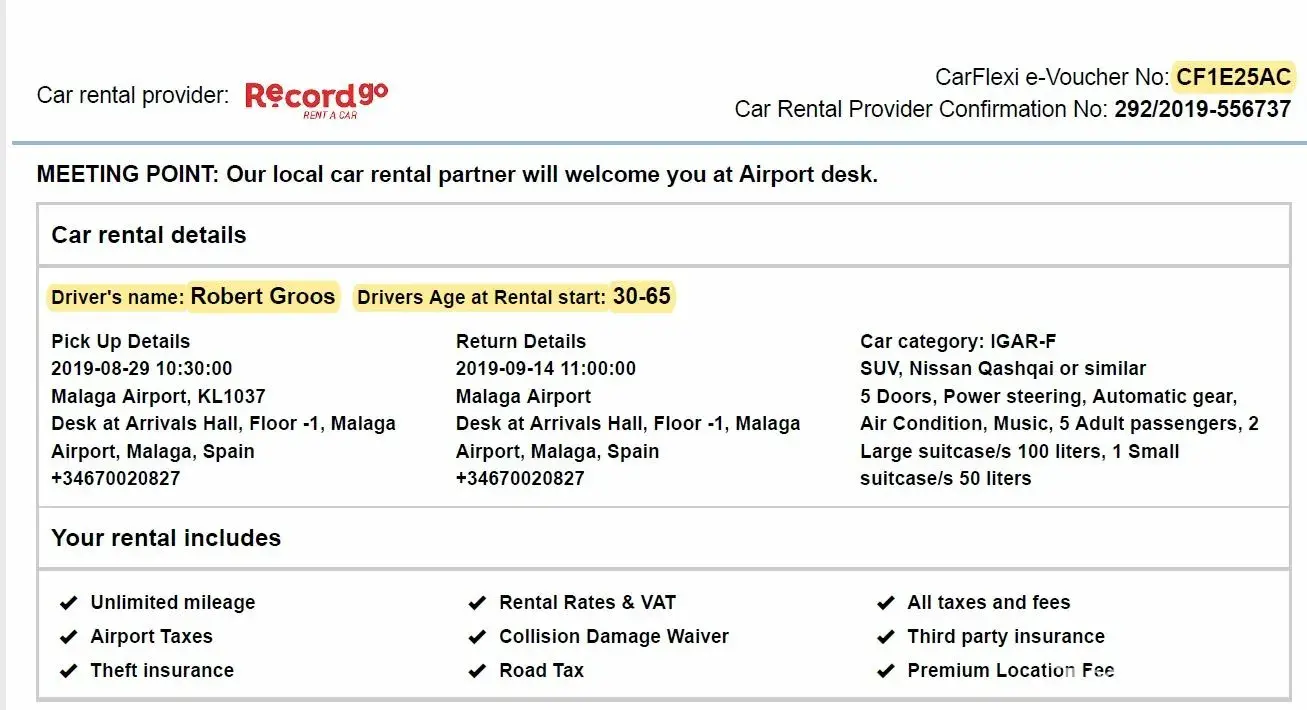Click the return details phone number
This screenshot has height=710, width=1307.
click(x=520, y=478)
